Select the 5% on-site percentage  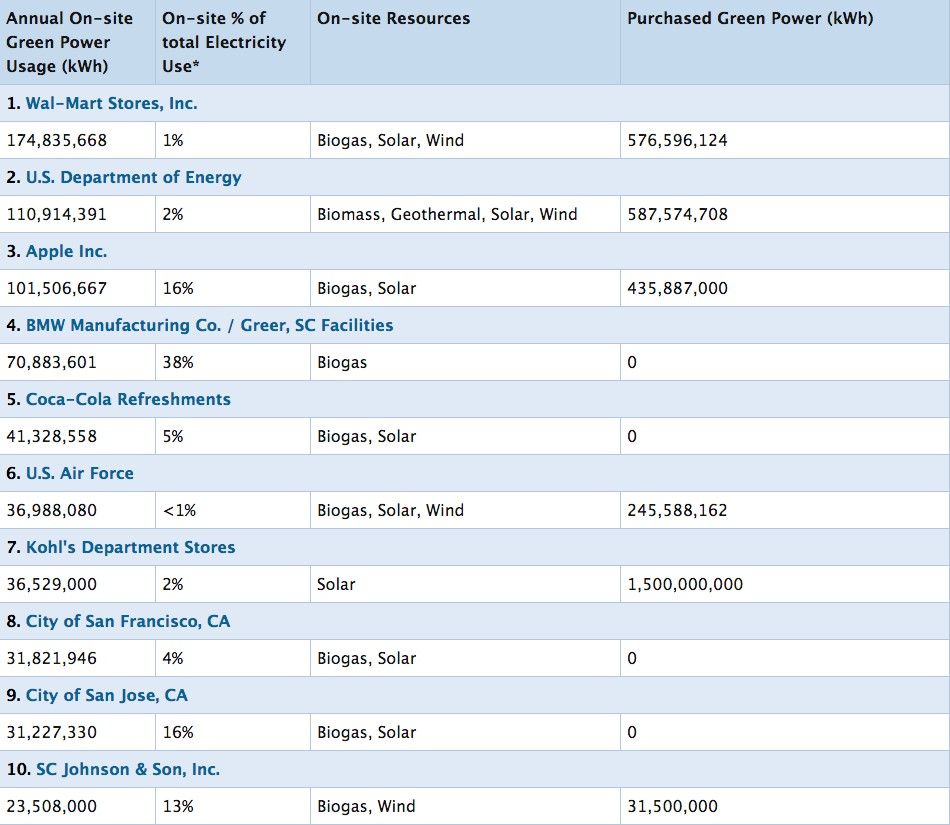(x=173, y=436)
